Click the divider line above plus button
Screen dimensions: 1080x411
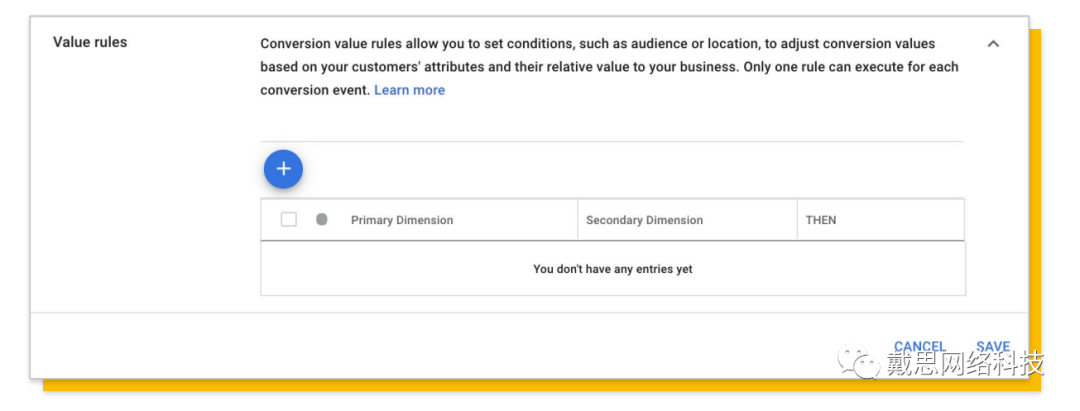[x=612, y=142]
